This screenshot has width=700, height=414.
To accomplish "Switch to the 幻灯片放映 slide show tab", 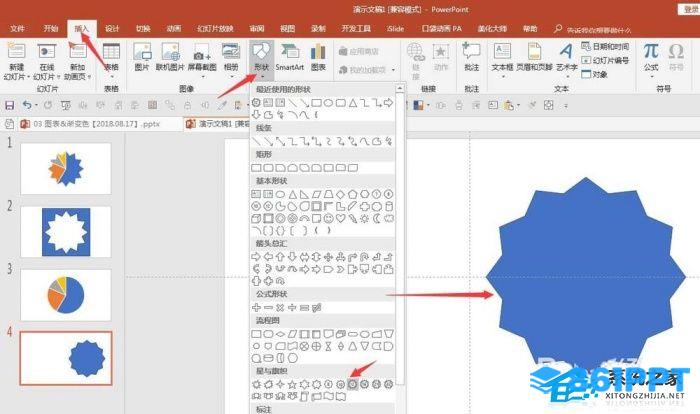I will pyautogui.click(x=215, y=29).
